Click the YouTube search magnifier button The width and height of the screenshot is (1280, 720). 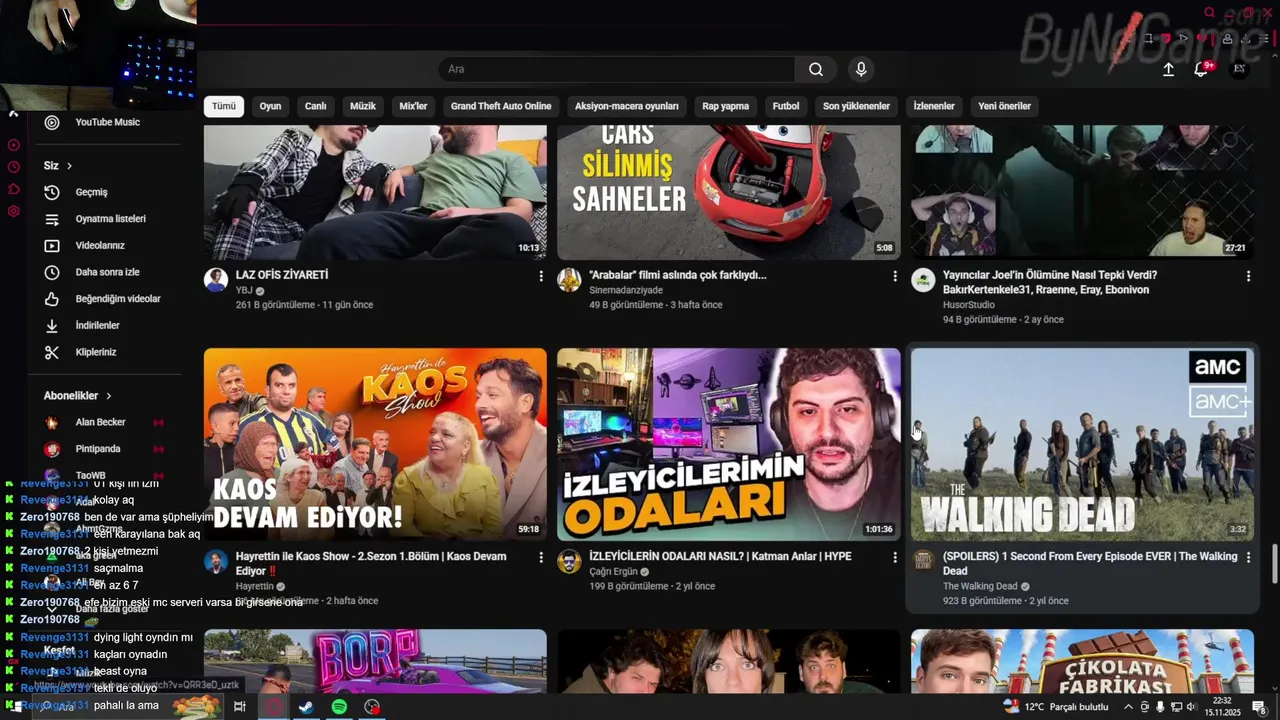(x=816, y=69)
